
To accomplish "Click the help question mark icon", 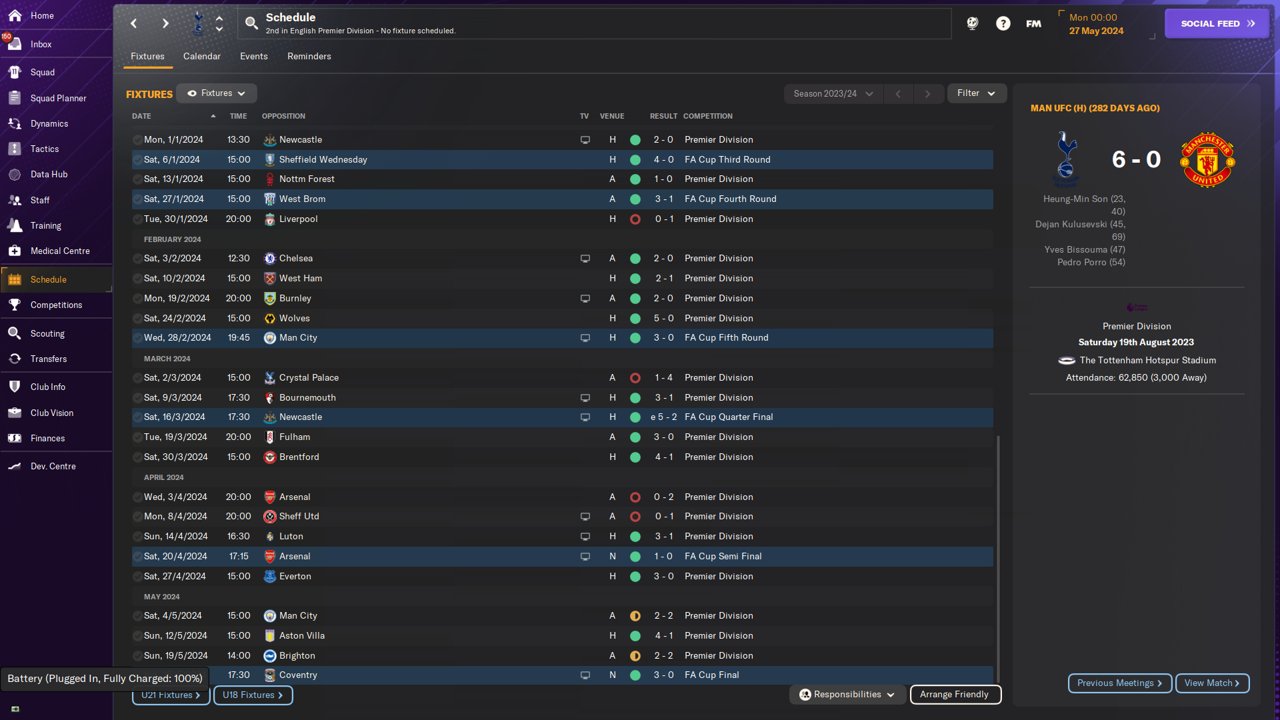I will point(1003,23).
